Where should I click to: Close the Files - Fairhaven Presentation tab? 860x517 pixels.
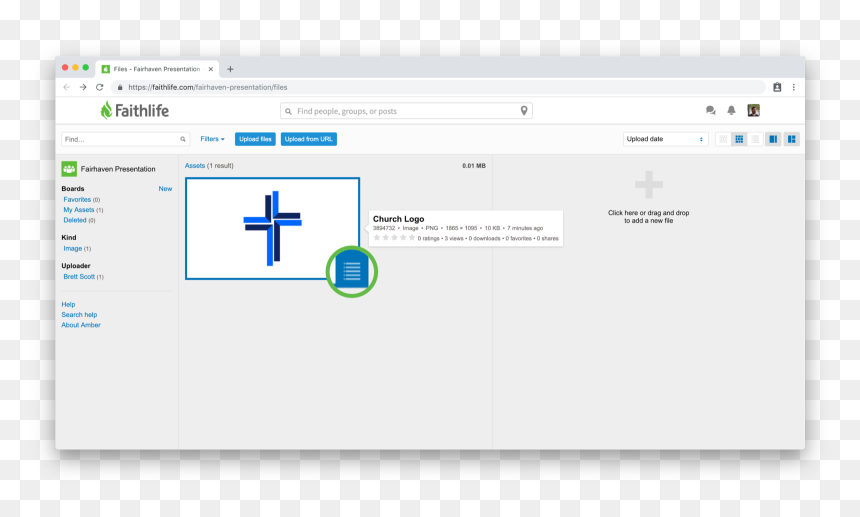211,69
